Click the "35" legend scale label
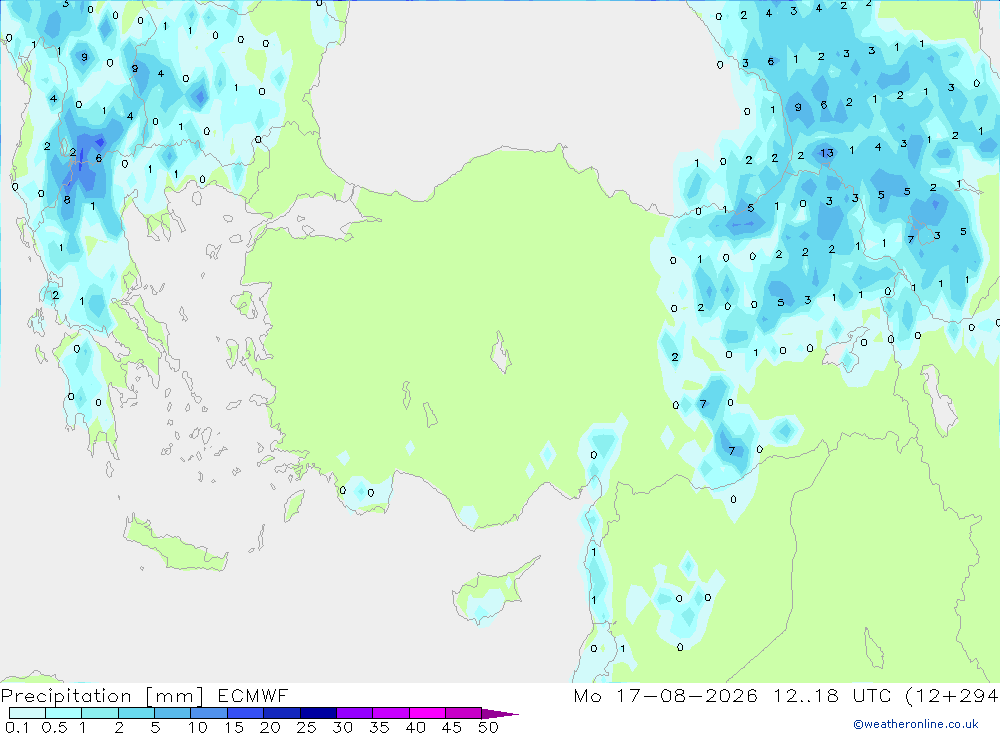1000x733 pixels. pos(379,727)
